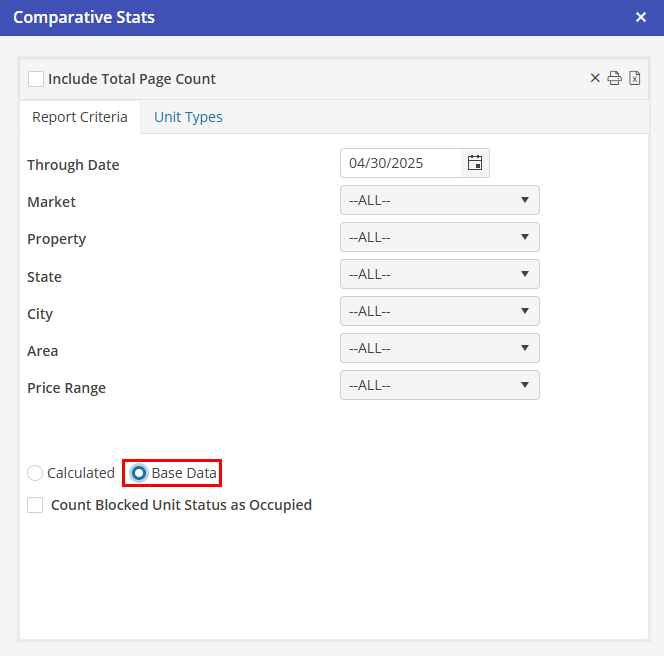Click the print report icon

pyautogui.click(x=615, y=78)
